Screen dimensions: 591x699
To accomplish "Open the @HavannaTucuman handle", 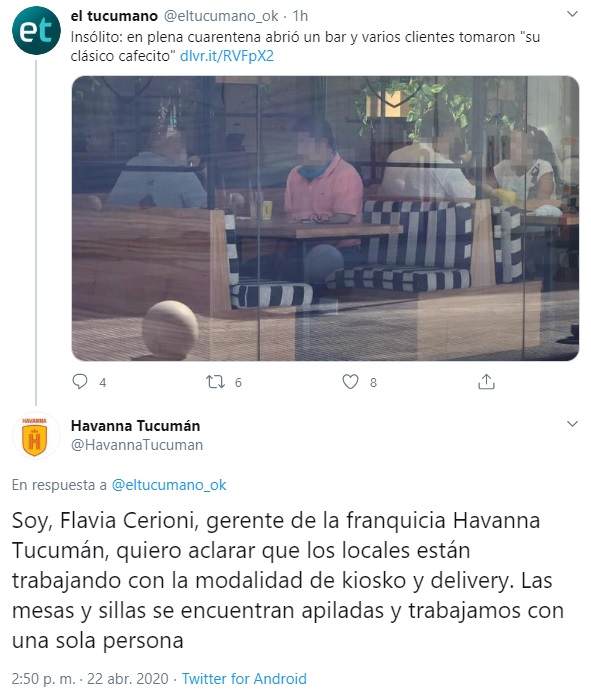I will coord(137,445).
